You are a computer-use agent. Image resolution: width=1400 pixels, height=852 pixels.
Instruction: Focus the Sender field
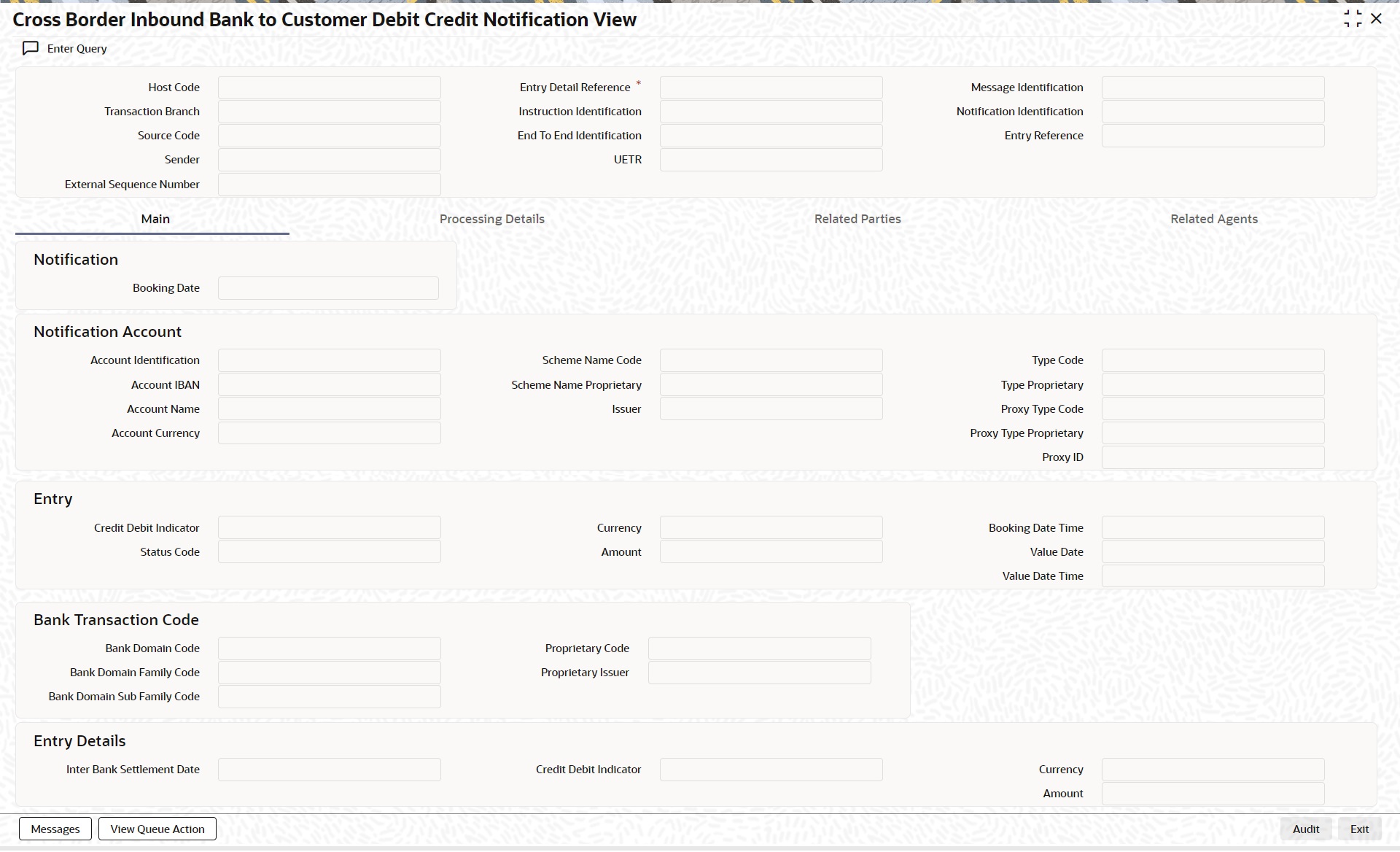click(330, 160)
